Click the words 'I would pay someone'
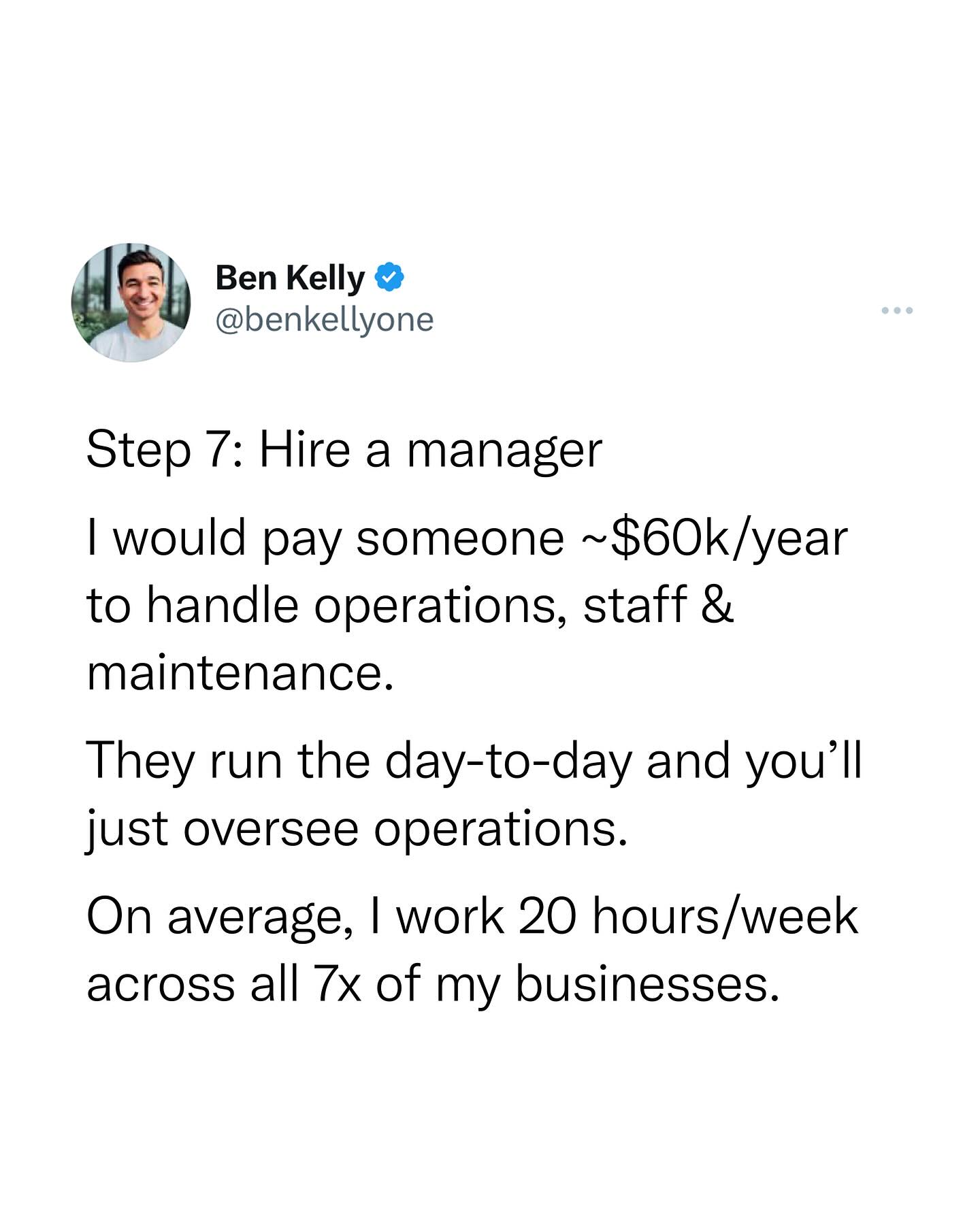Screen dimensions: 980x1225 click(325, 539)
